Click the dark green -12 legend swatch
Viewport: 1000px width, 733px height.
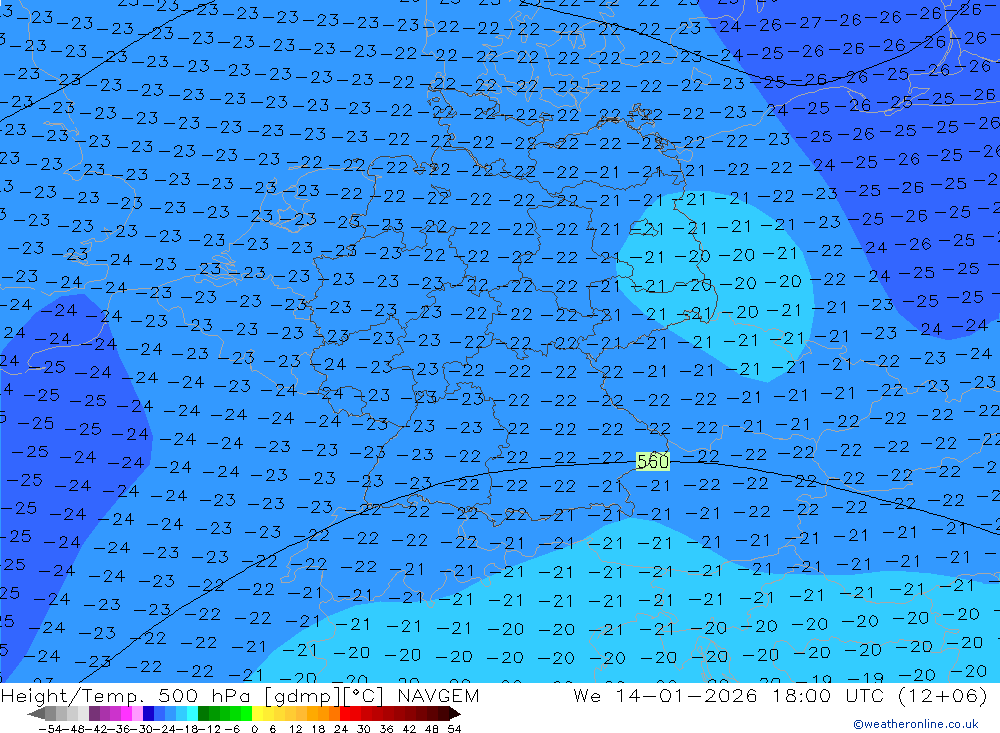(x=203, y=713)
